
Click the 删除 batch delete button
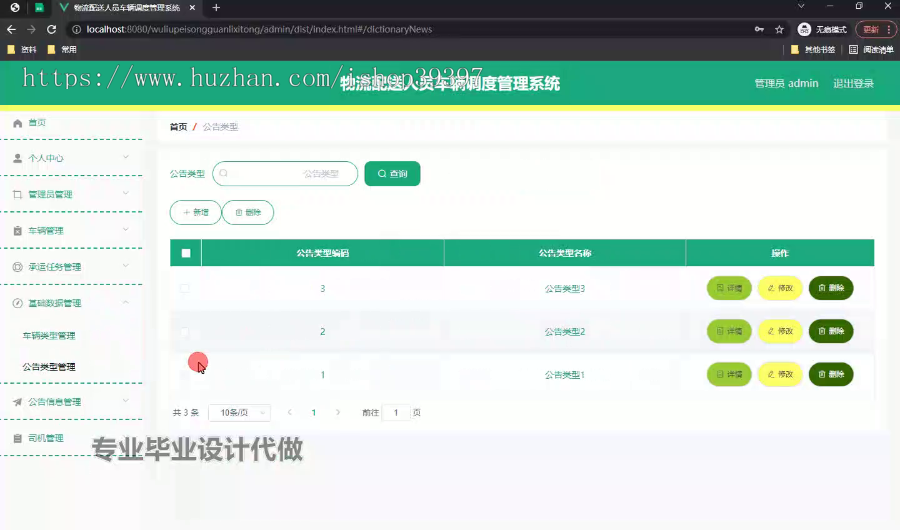click(248, 212)
